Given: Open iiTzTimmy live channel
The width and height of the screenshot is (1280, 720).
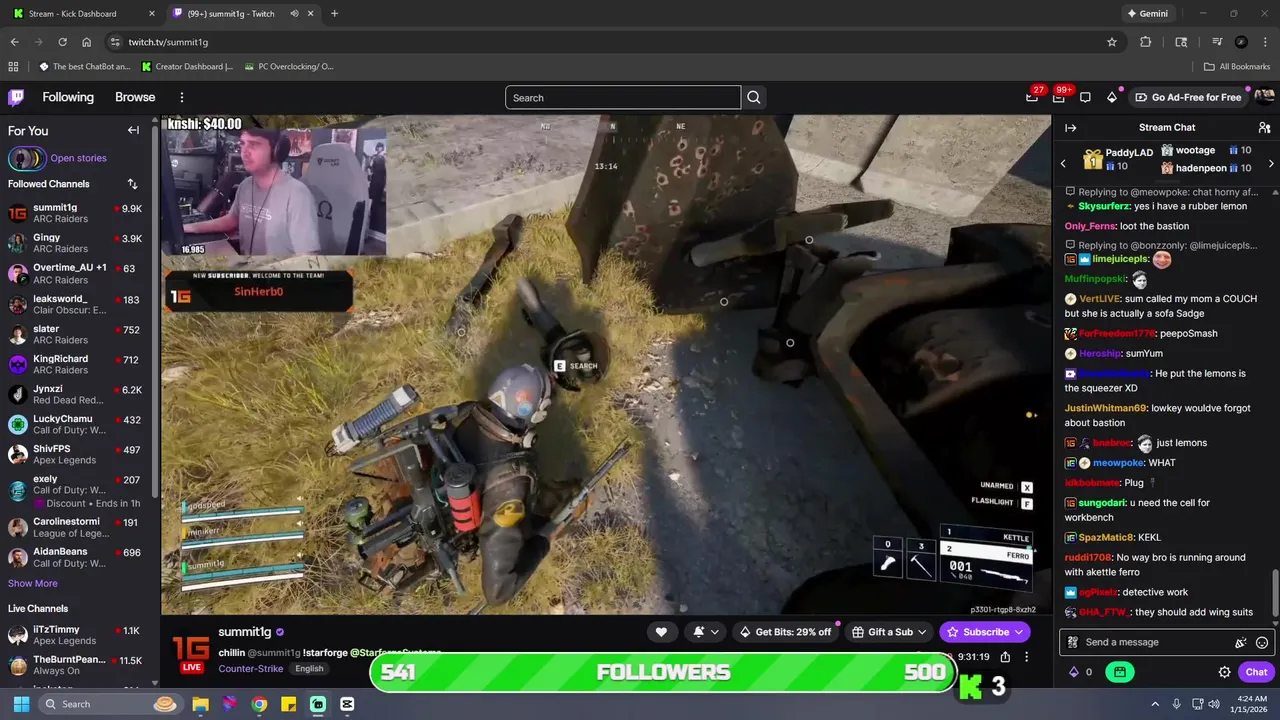Looking at the screenshot, I should tap(77, 635).
